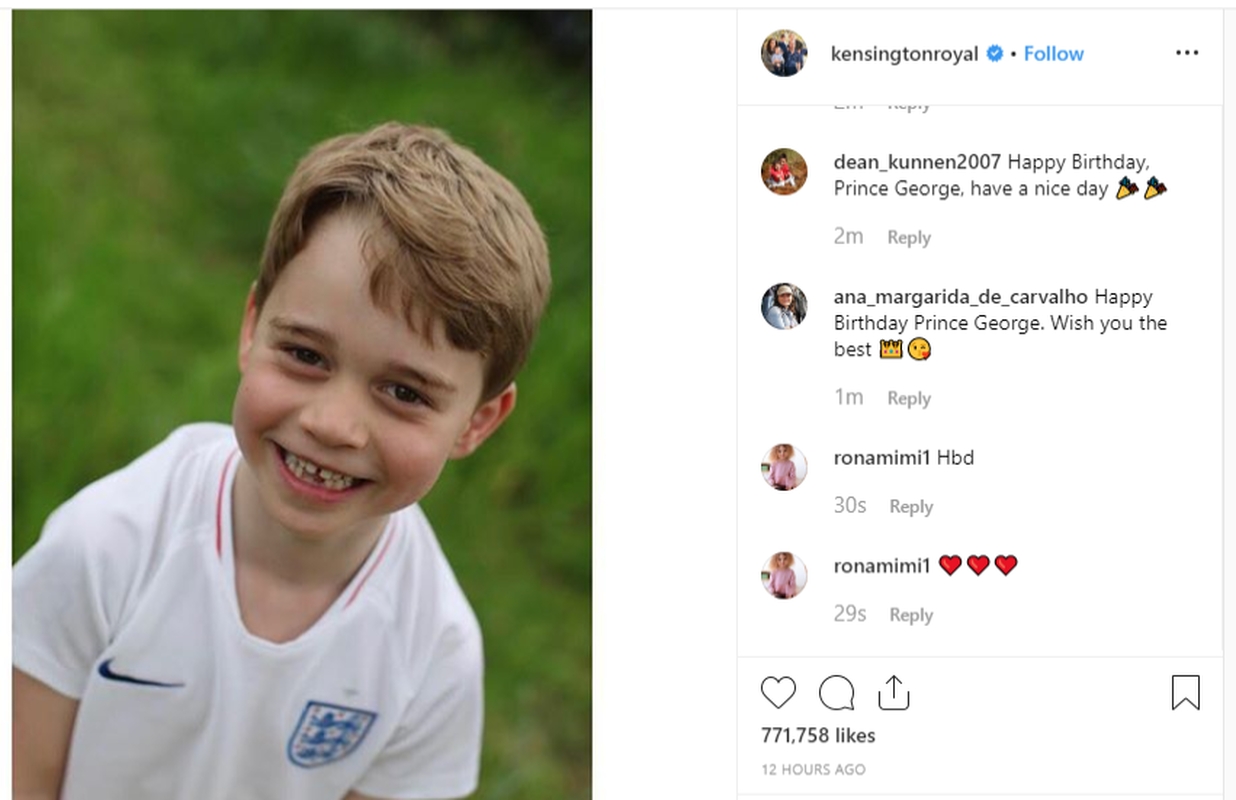Open ronamimi1's avatar on Hbd comment
Viewport: 1236px width, 800px height.
point(784,467)
